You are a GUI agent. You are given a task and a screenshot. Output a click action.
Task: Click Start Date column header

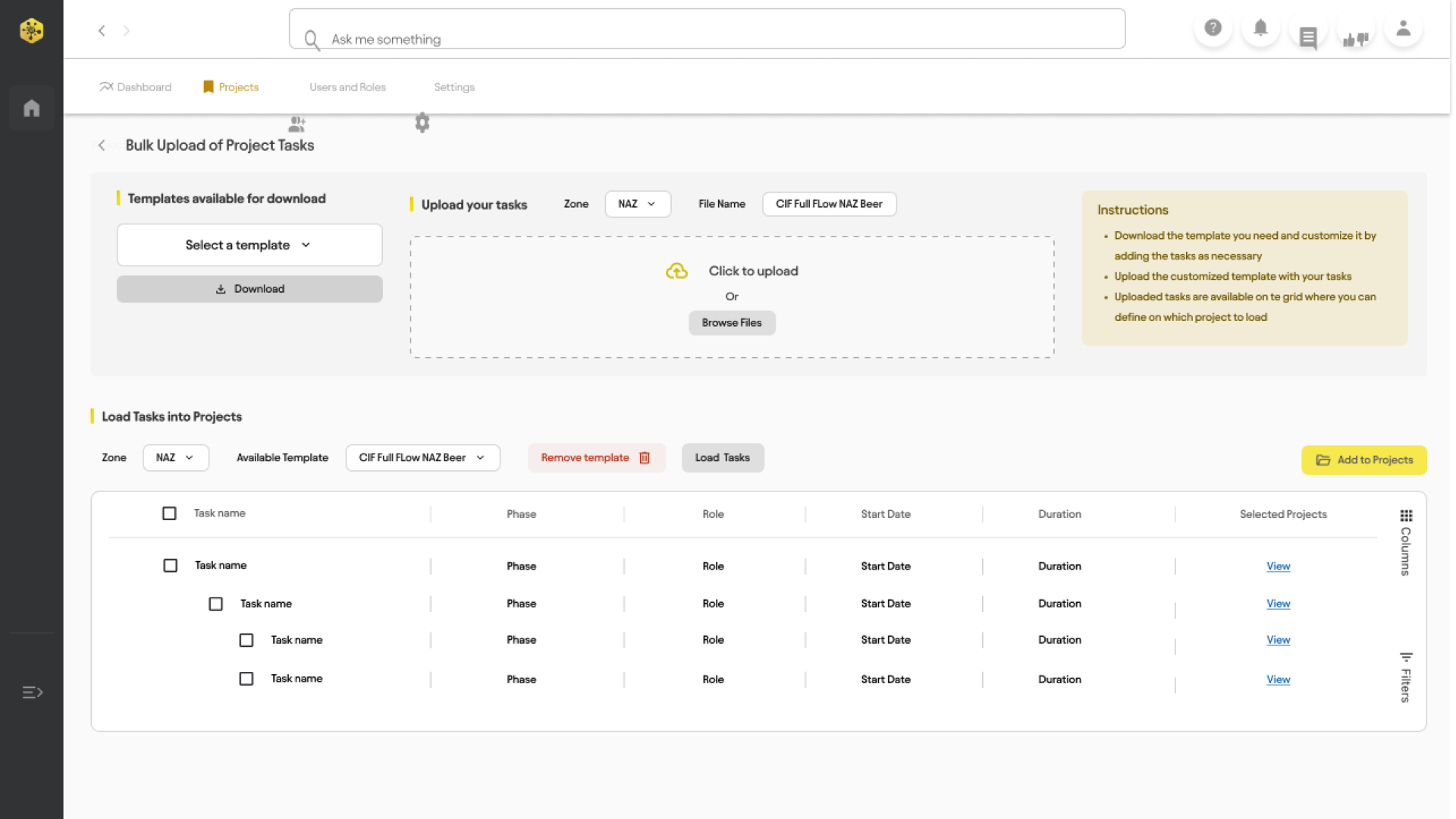point(886,514)
